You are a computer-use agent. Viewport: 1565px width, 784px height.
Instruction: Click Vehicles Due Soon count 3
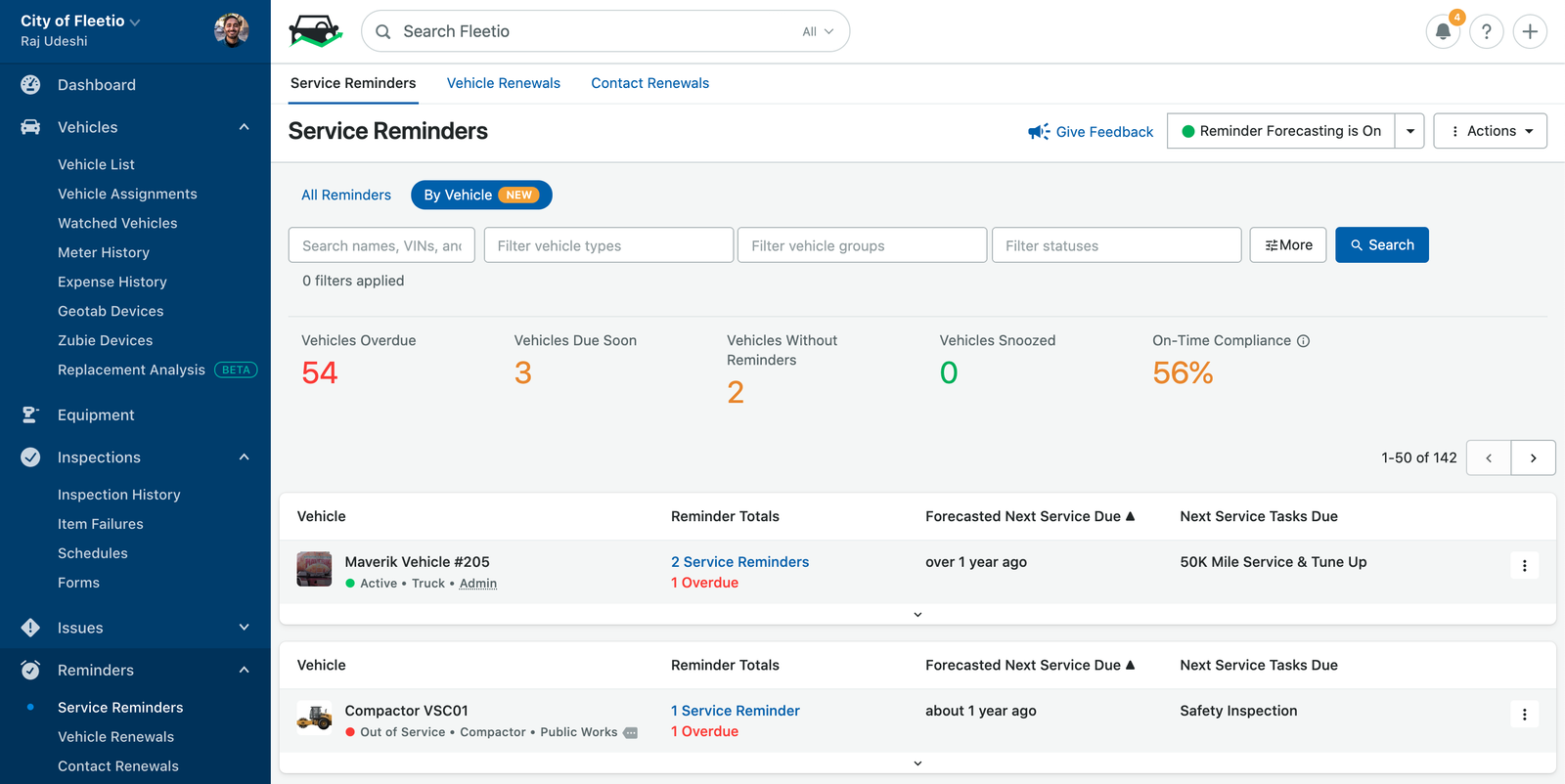pos(523,372)
